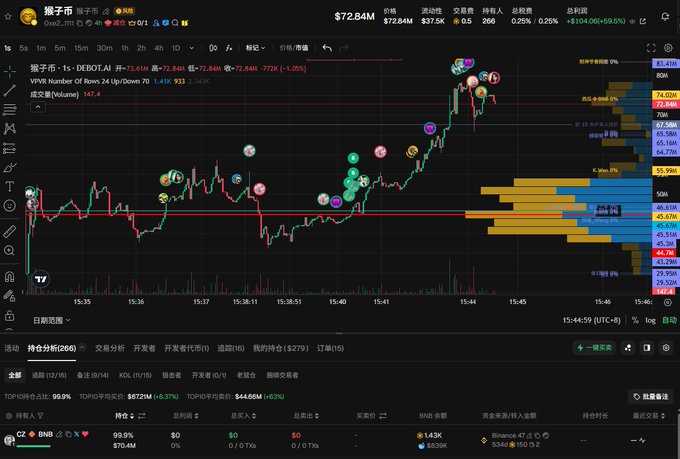
Task: Lock all drawing tools
Action: (10, 315)
